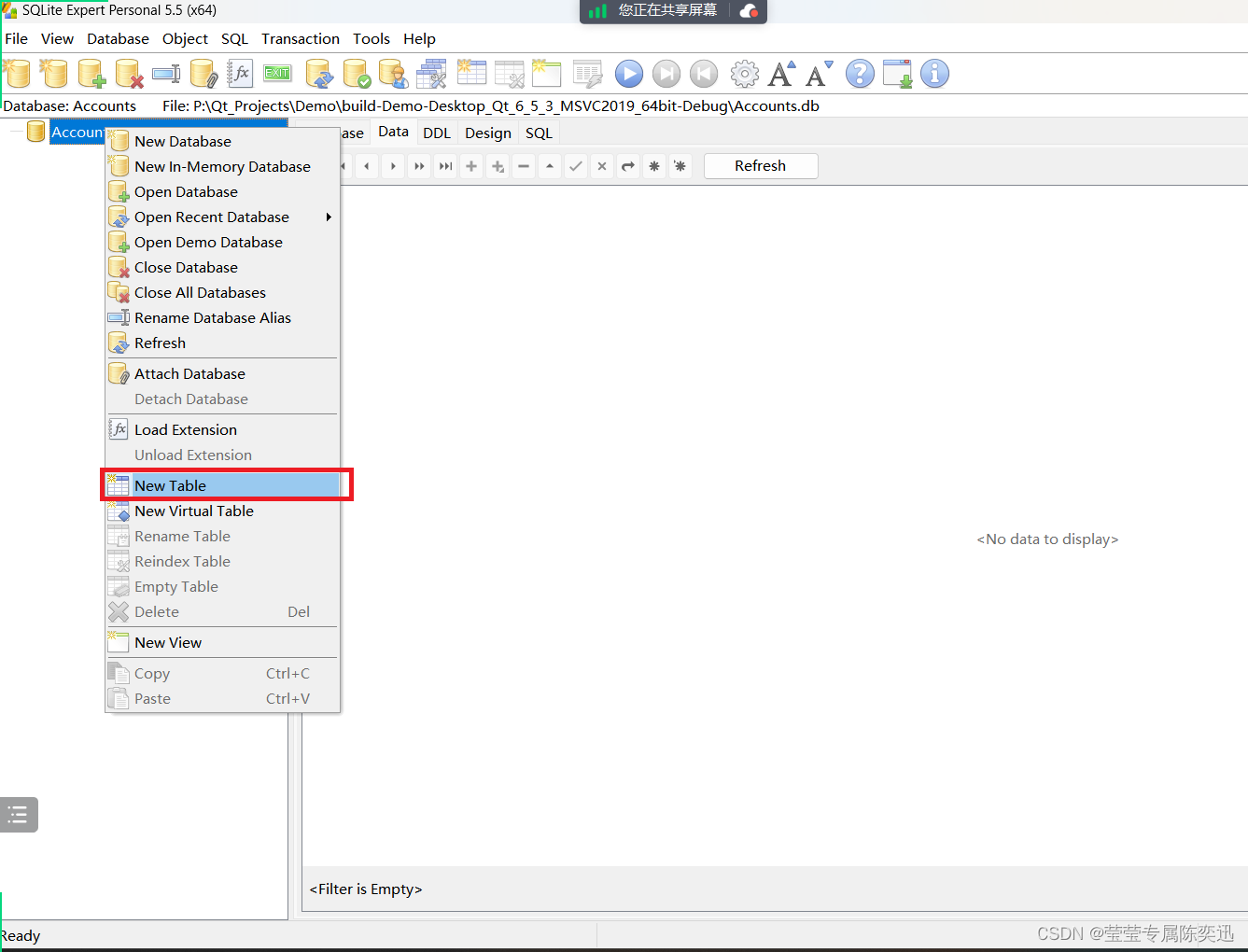1248x952 pixels.
Task: Click the Open Database toolbar icon with green plus
Action: pos(91,73)
